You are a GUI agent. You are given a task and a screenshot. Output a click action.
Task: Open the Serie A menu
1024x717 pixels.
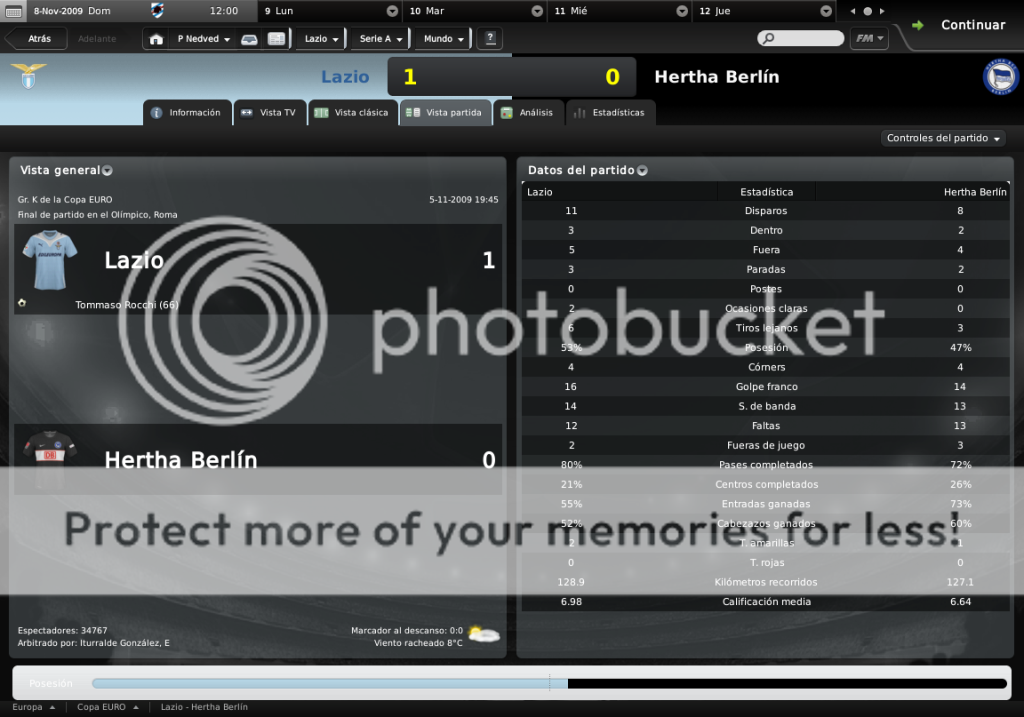pos(381,39)
